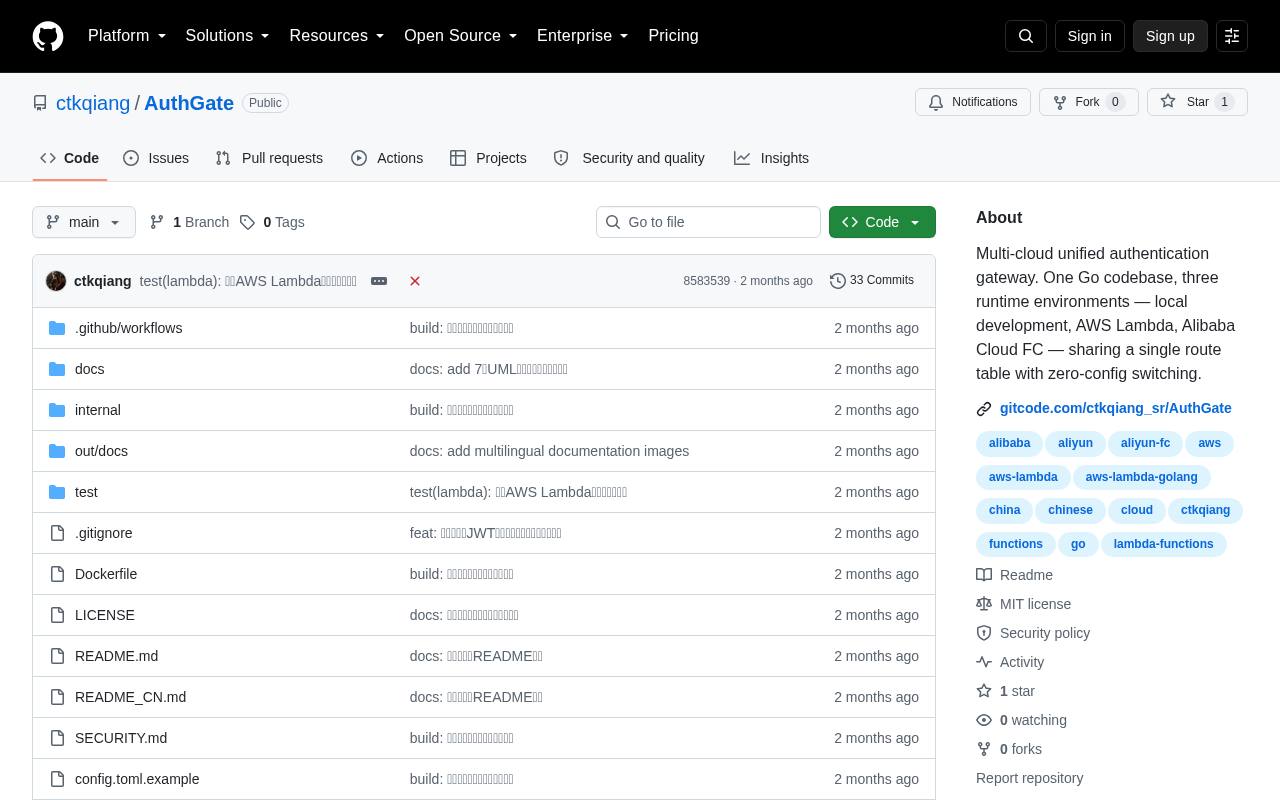Open the 1 Branch link
The width and height of the screenshot is (1280, 800).
click(189, 222)
